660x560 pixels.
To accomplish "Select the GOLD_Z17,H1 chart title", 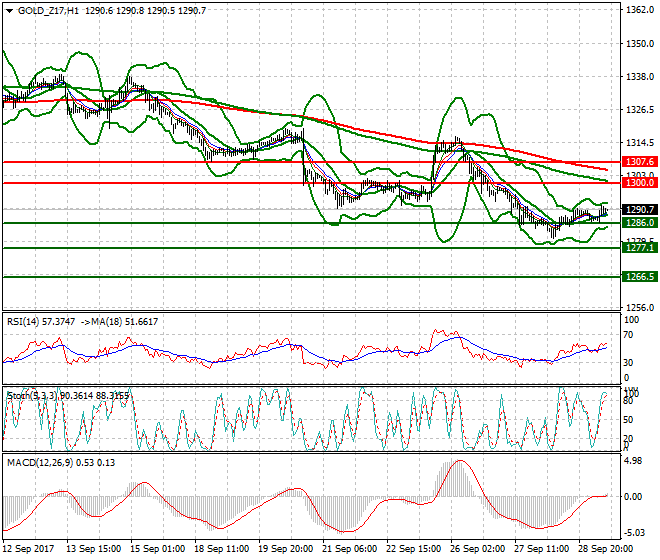I will 48,10.
